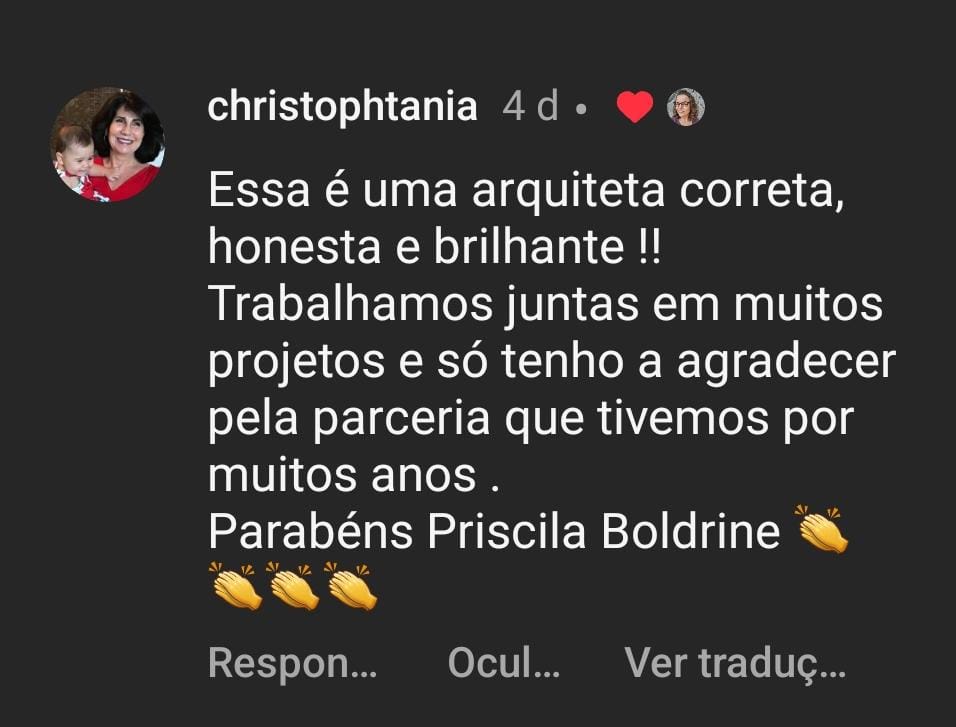Click last clapping emoji on bottom line

351,586
